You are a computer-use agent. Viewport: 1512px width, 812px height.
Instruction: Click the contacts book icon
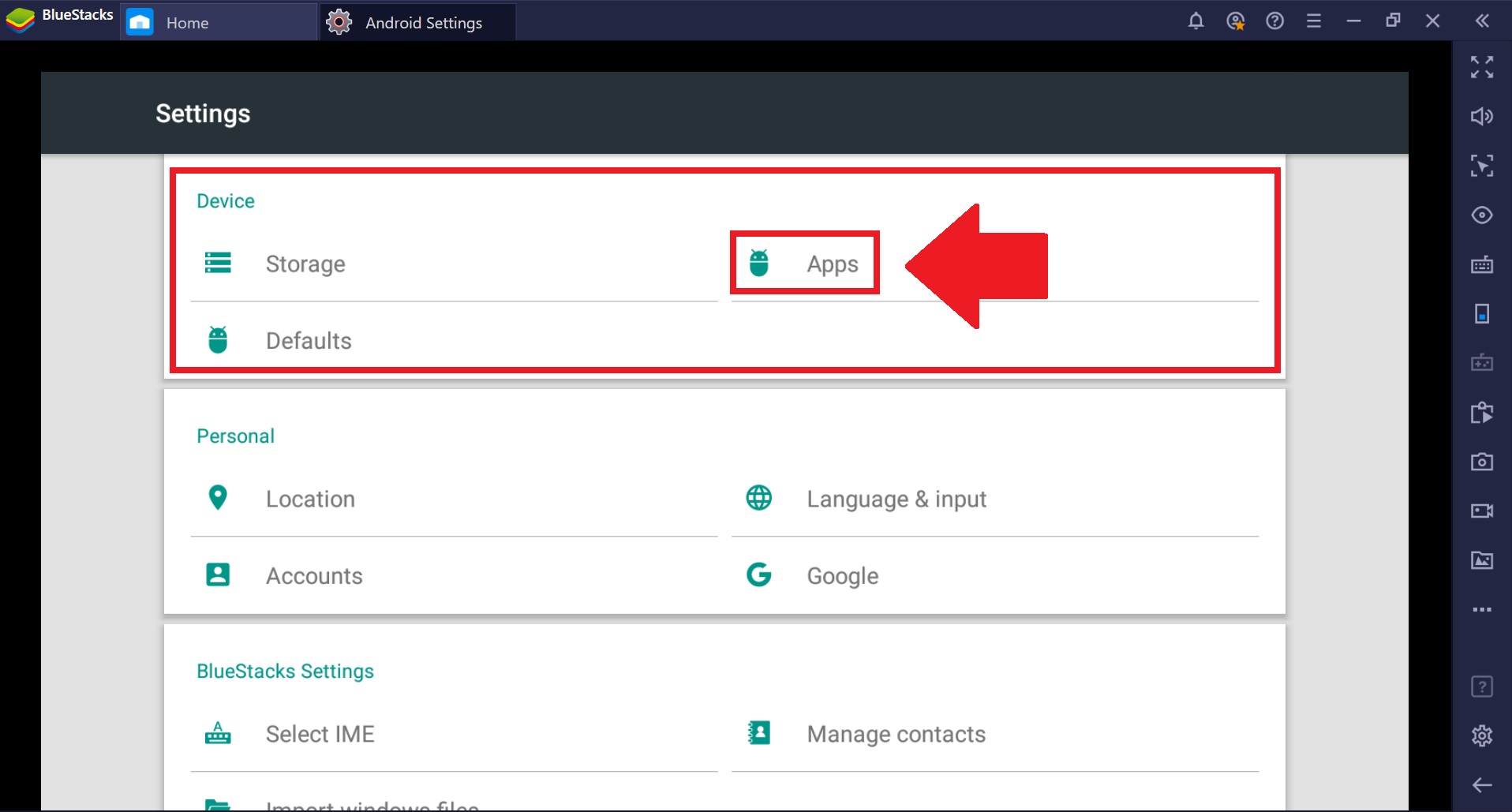(x=759, y=733)
